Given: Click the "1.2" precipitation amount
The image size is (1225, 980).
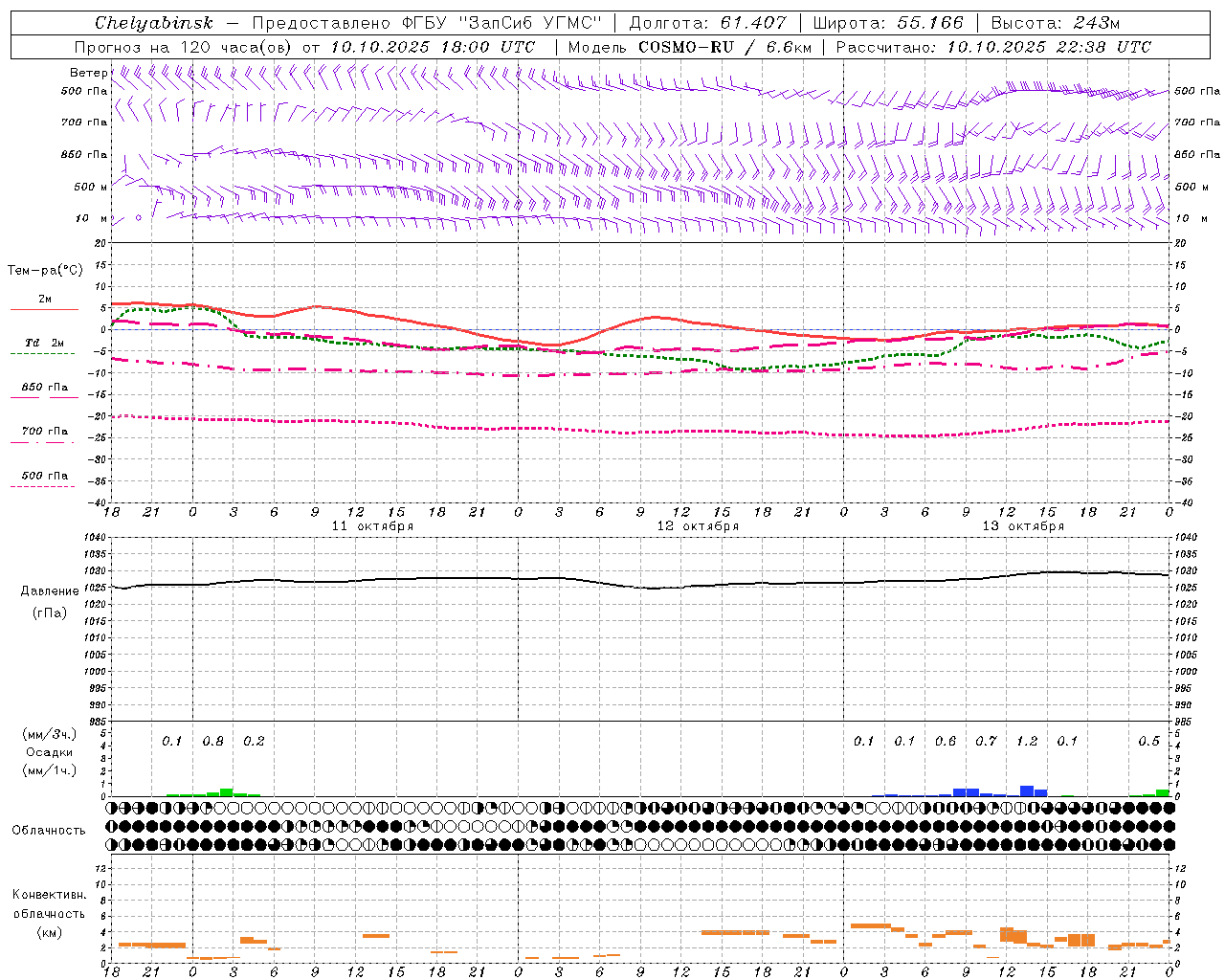Looking at the screenshot, I should (1027, 742).
